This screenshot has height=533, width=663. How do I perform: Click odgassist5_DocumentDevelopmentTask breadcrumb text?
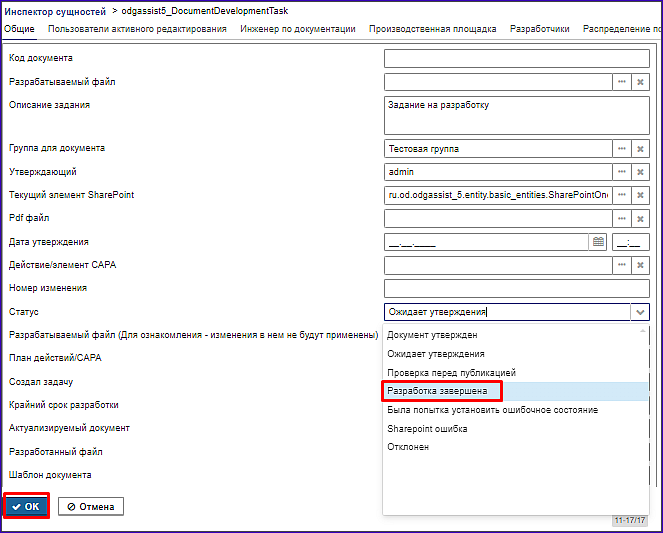pyautogui.click(x=205, y=11)
